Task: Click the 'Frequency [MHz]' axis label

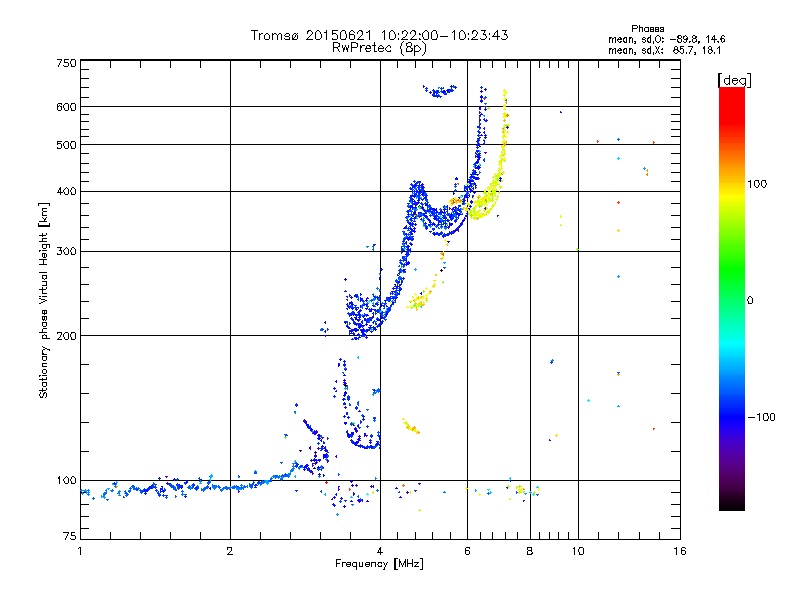Action: click(x=379, y=564)
